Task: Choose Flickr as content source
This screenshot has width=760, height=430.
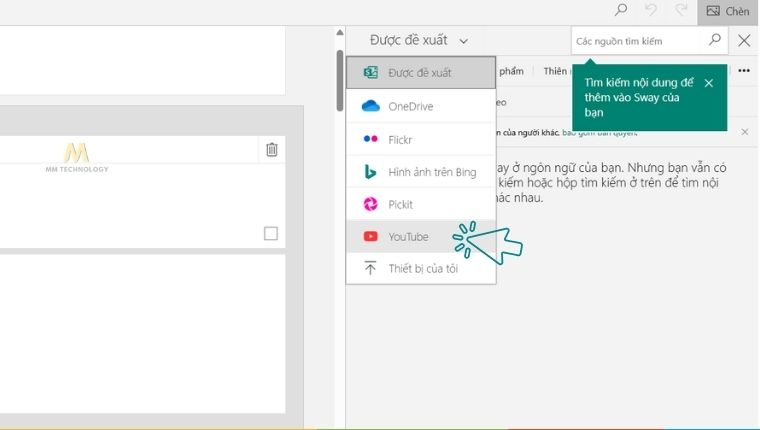Action: [x=421, y=140]
